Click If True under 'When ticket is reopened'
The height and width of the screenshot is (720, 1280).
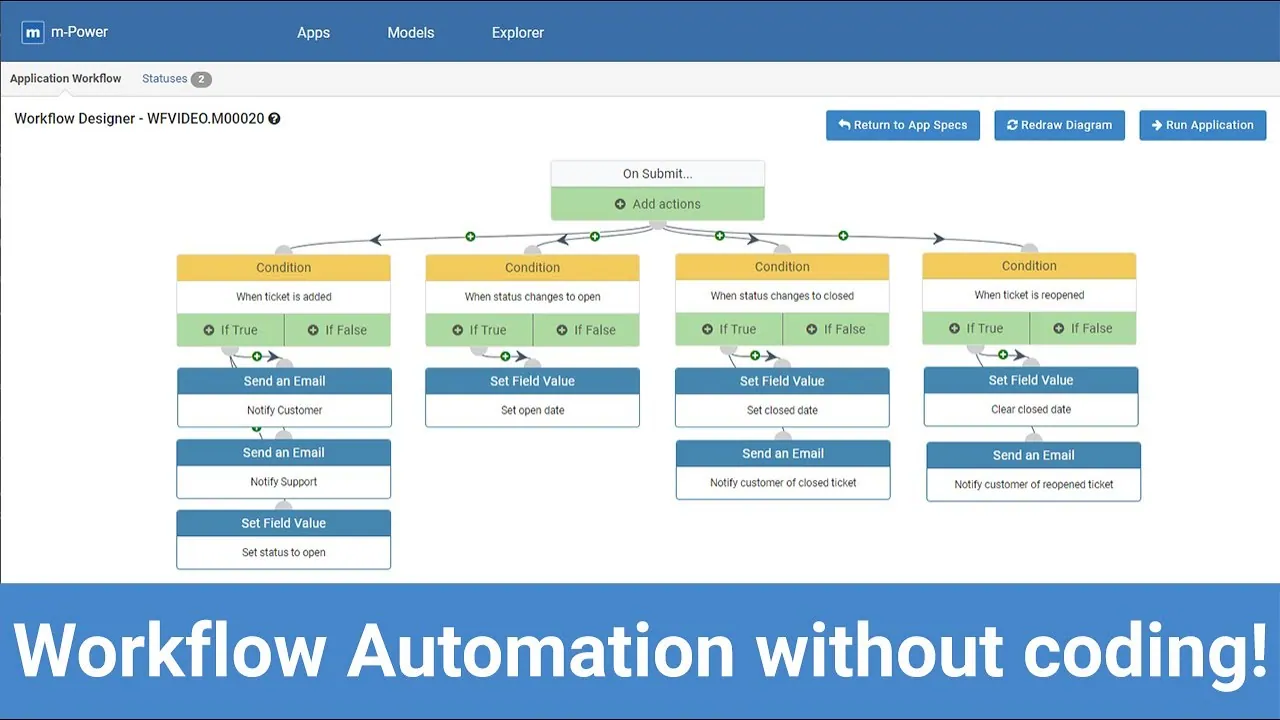(x=976, y=328)
